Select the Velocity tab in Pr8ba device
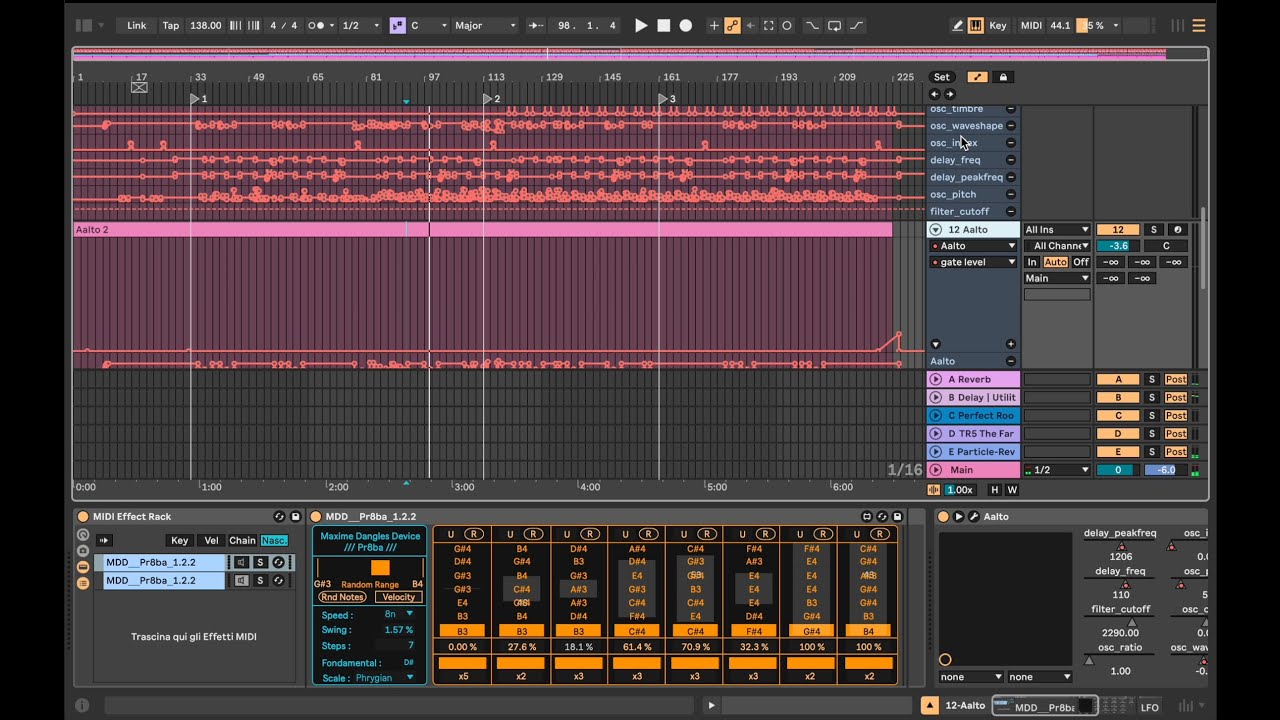This screenshot has width=1280, height=720. click(x=398, y=597)
